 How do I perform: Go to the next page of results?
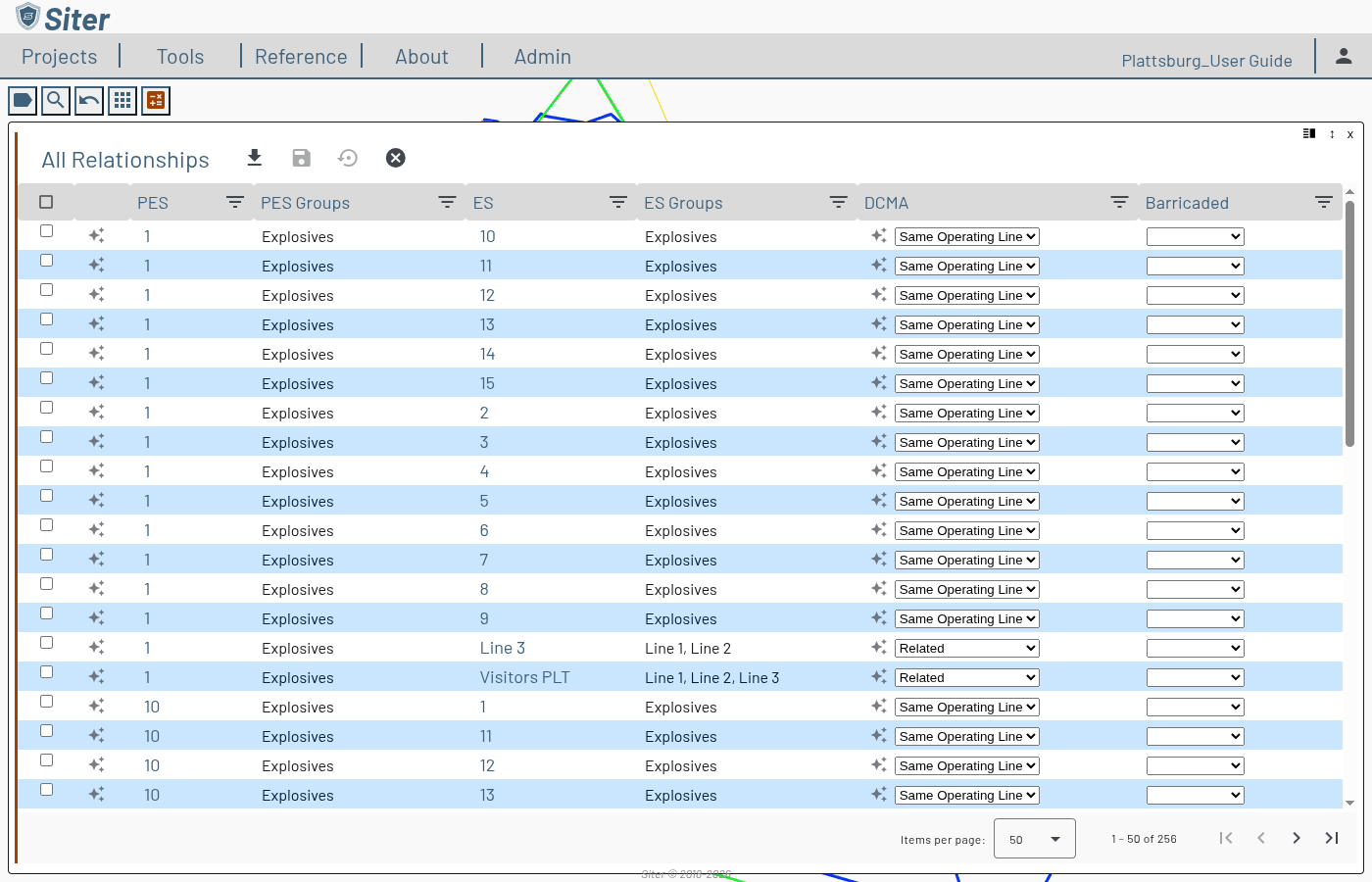(x=1297, y=838)
